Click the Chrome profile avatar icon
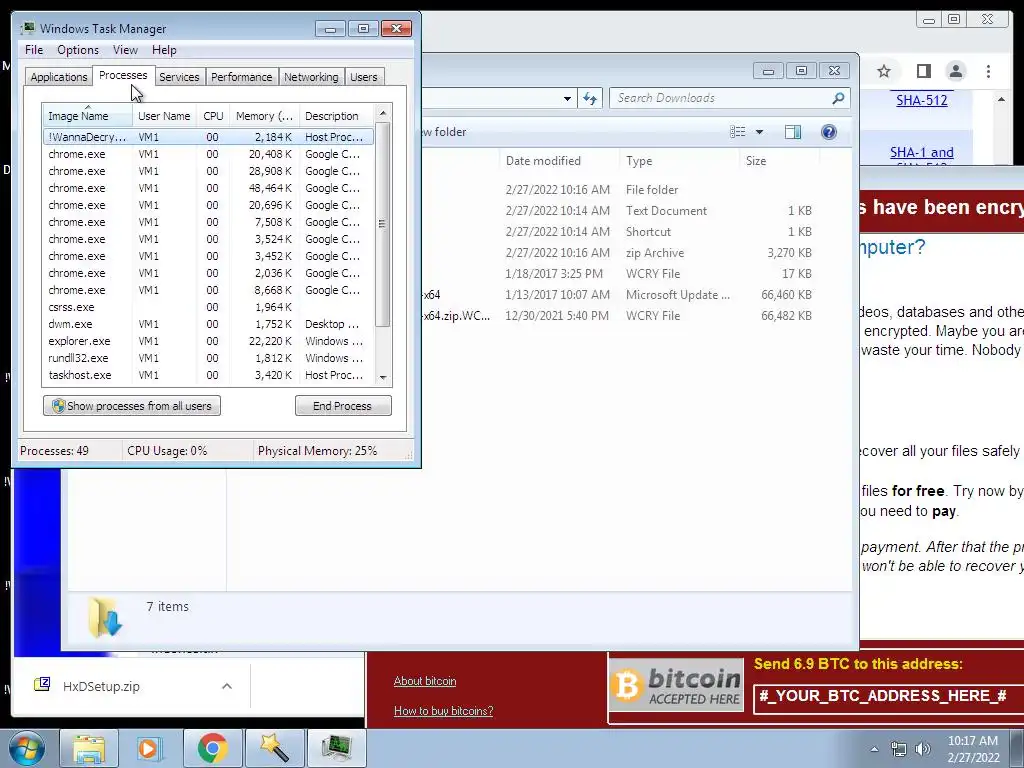The image size is (1024, 768). 956,71
